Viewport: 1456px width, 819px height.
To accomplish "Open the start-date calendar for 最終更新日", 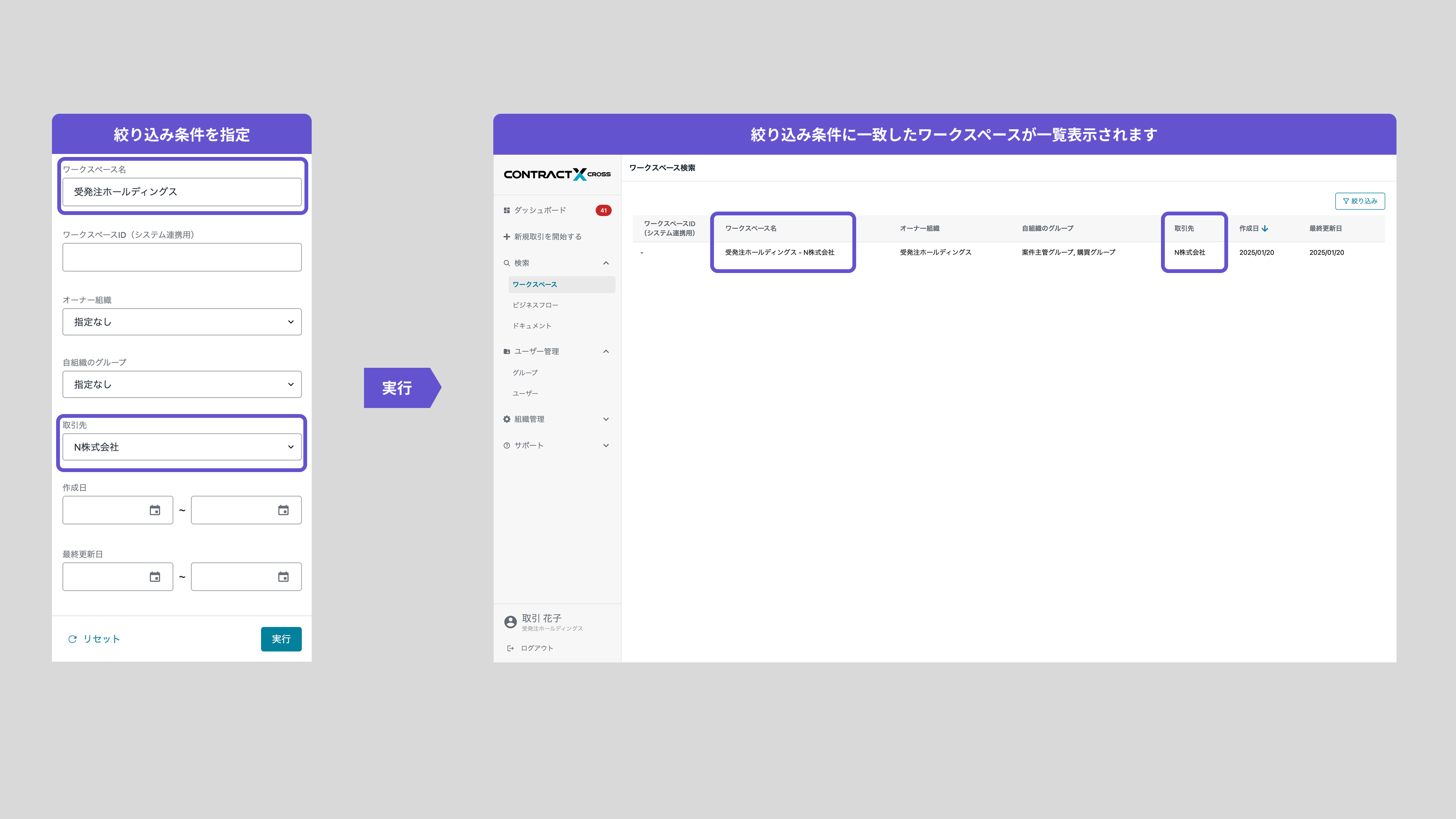I will [x=154, y=577].
